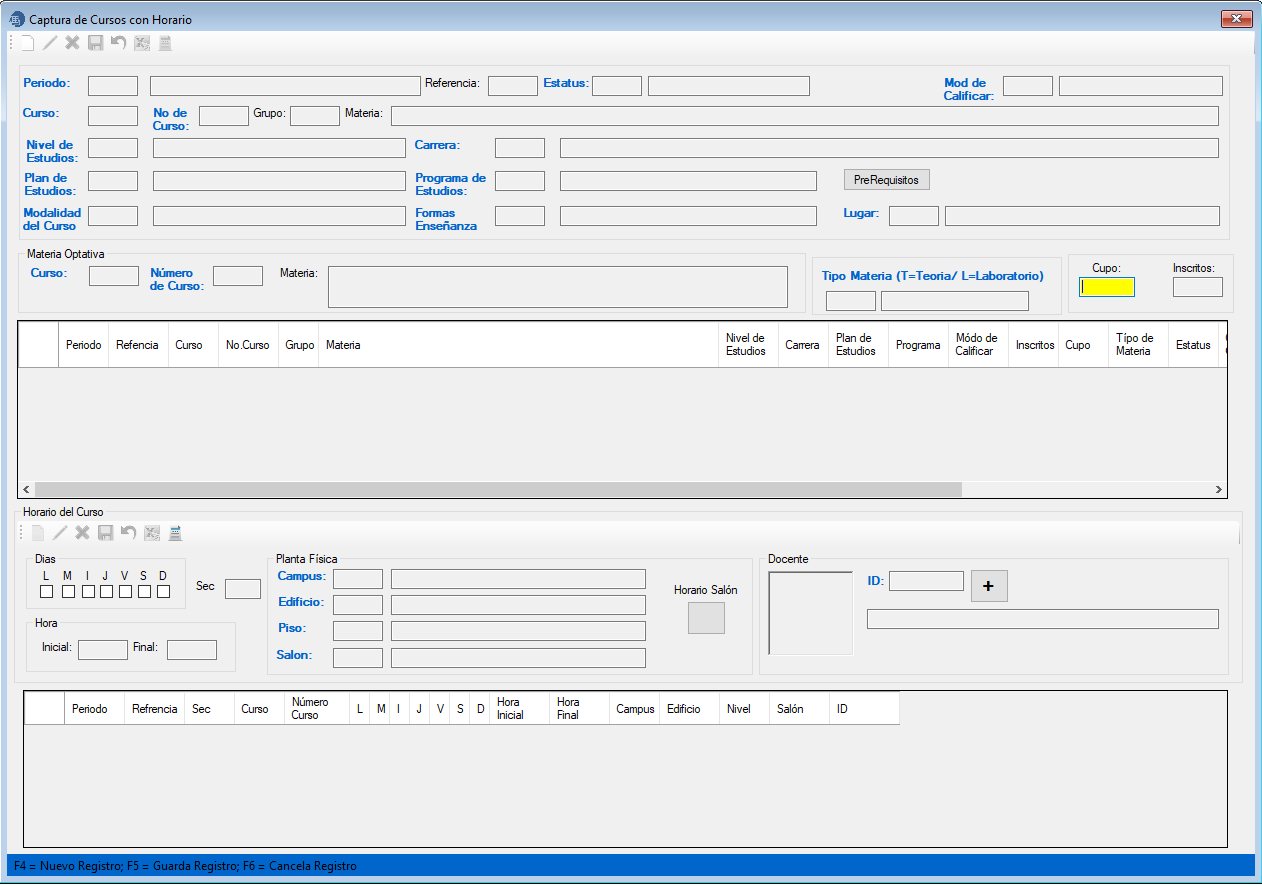
Task: Click the blue report icon in Horario del Curso toolbar
Action: tap(175, 533)
